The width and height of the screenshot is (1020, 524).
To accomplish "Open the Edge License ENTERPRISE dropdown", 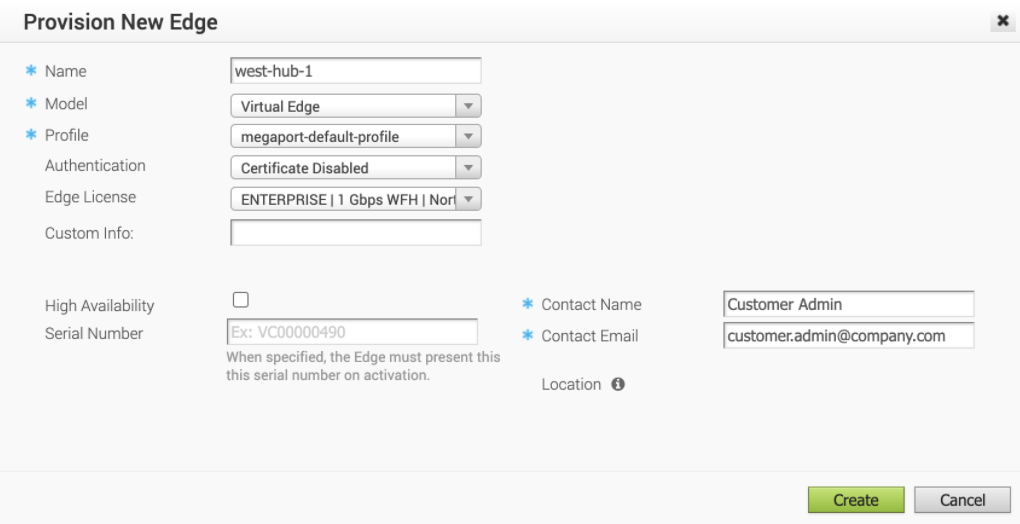I will [356, 200].
